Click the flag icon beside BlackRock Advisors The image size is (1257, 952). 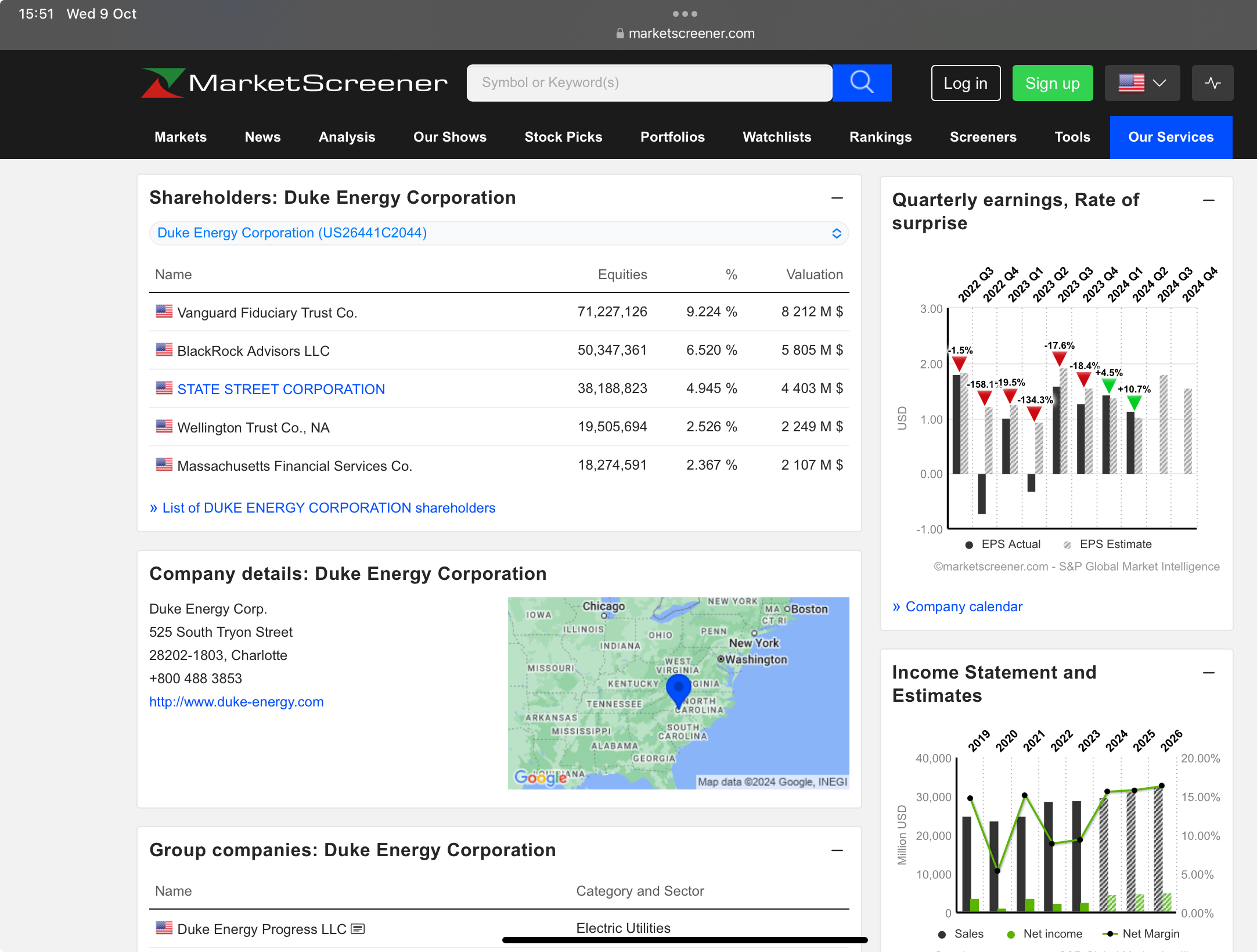coord(164,349)
